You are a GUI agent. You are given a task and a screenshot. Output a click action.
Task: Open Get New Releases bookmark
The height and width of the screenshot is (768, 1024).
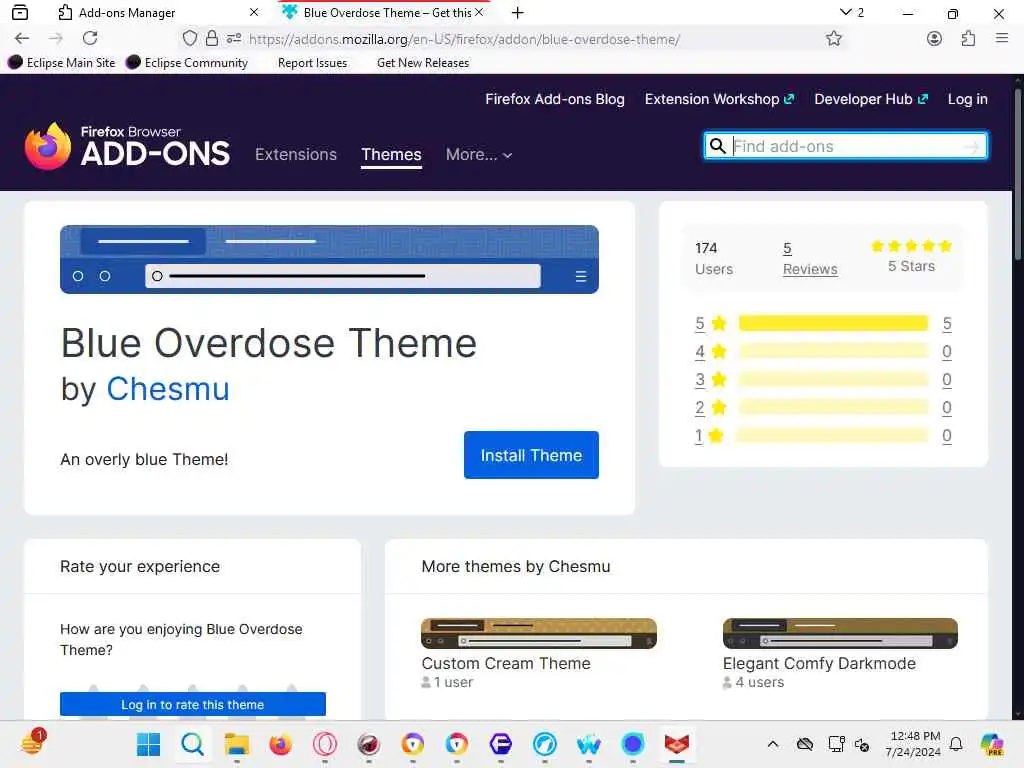423,63
